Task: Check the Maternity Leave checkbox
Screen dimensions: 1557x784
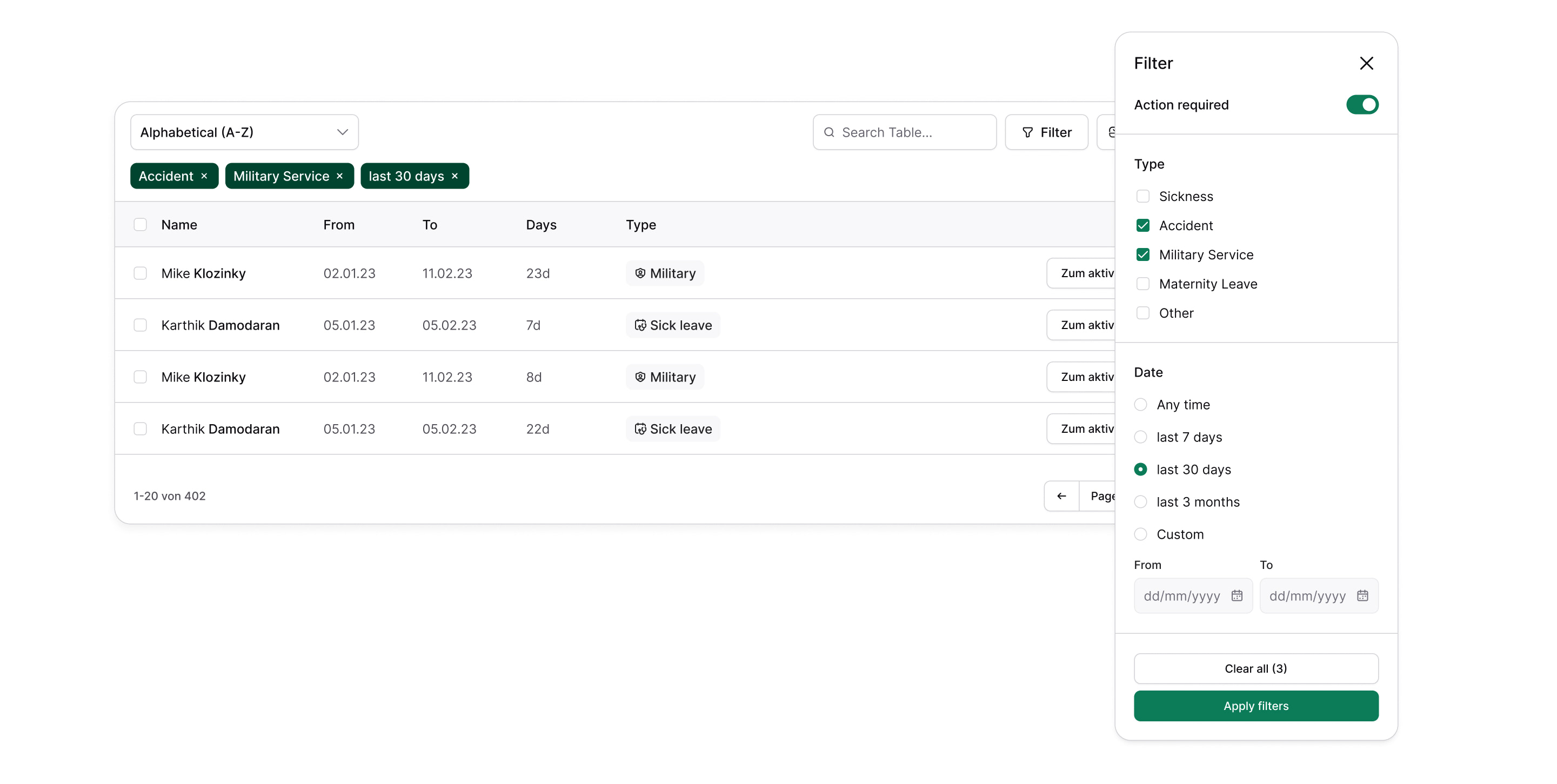Action: (1142, 284)
